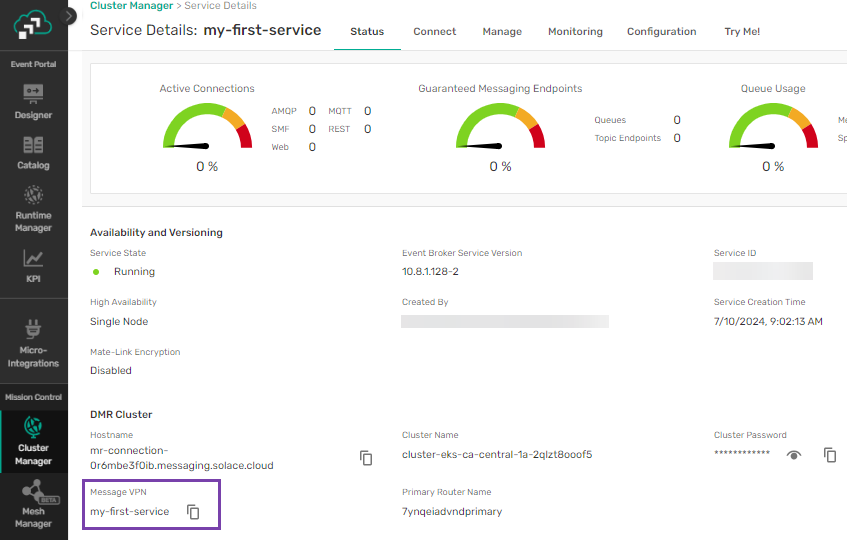Collapse the left navigation sidebar arrow

(x=69, y=16)
